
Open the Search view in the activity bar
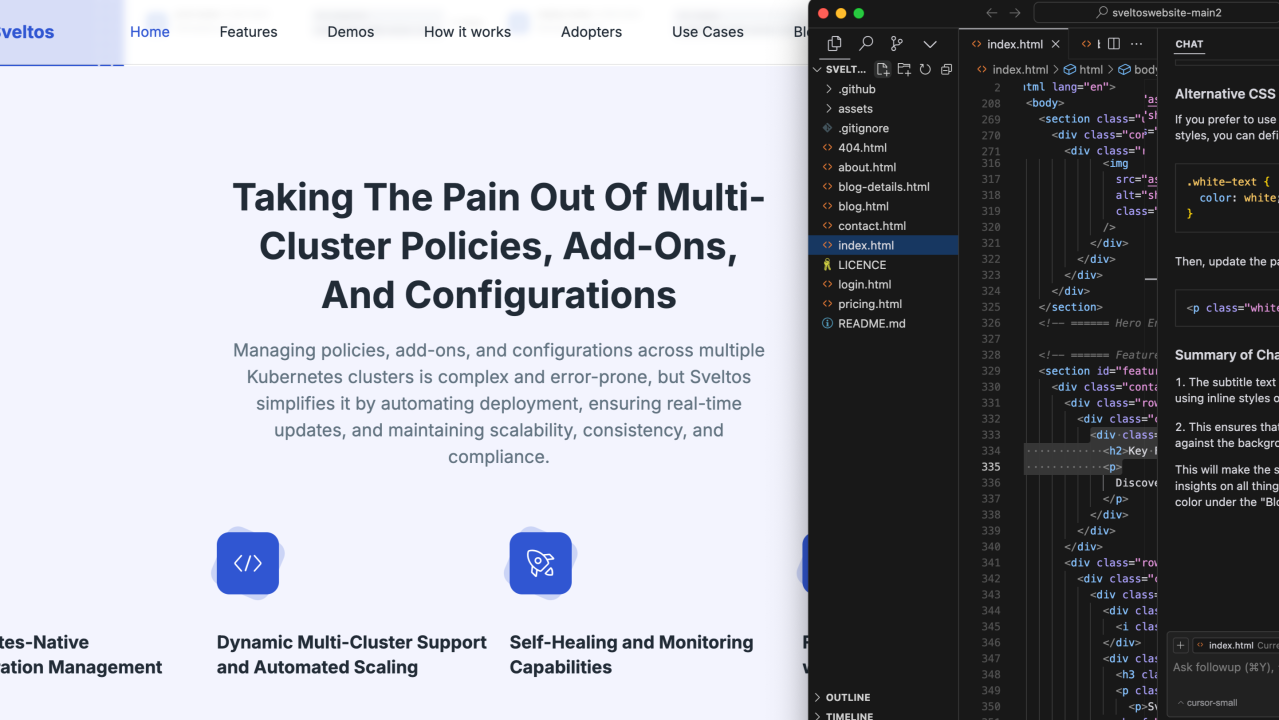pos(866,44)
